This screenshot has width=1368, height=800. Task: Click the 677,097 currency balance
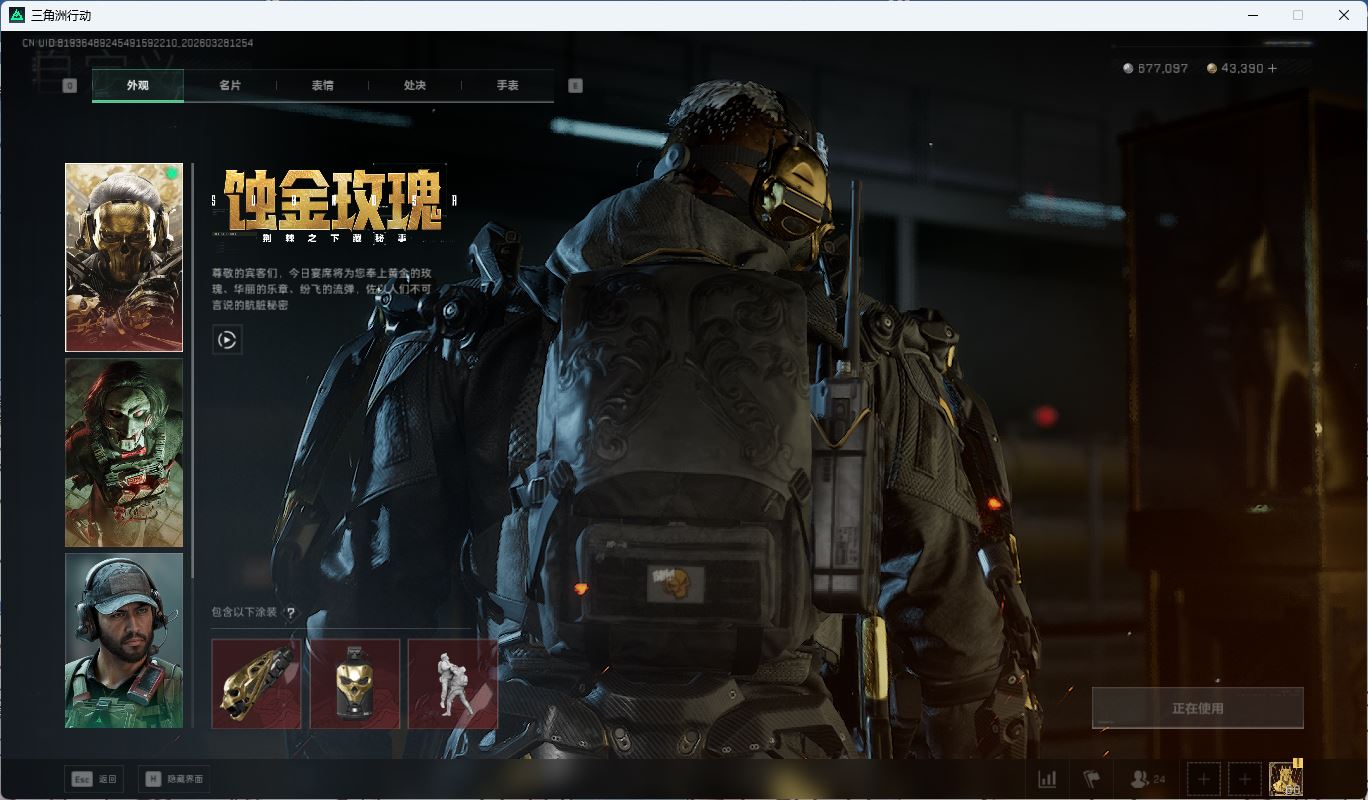click(x=1163, y=68)
